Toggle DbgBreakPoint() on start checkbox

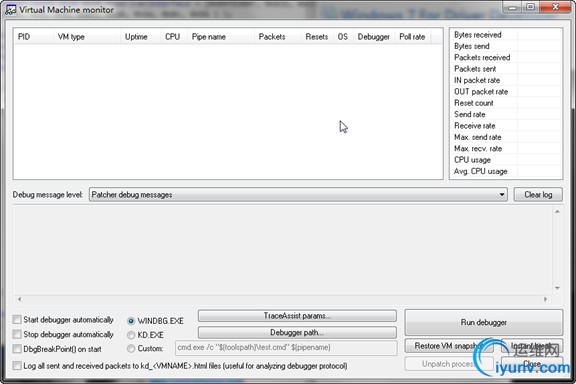(17, 349)
